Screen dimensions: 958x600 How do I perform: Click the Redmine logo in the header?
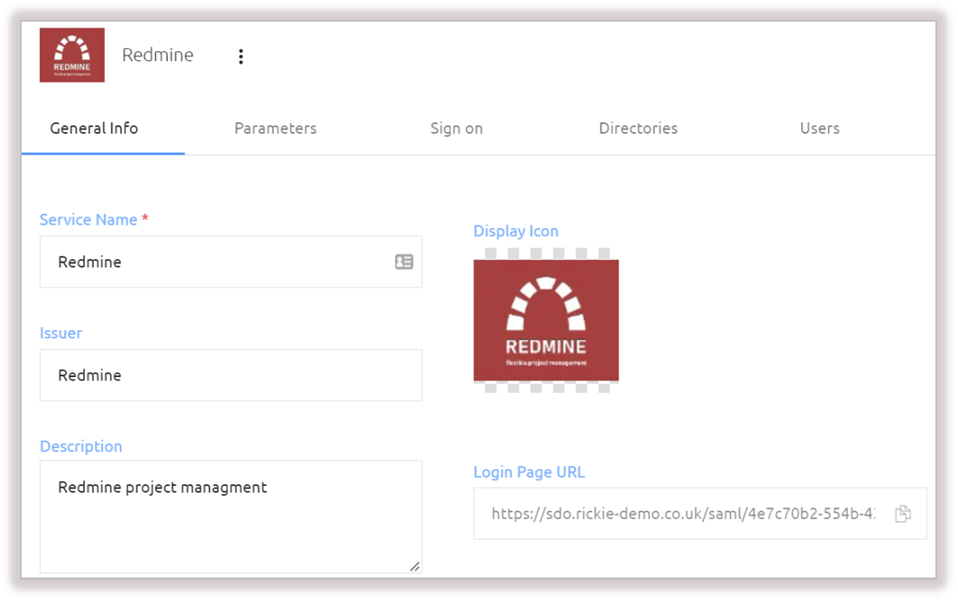[x=72, y=55]
